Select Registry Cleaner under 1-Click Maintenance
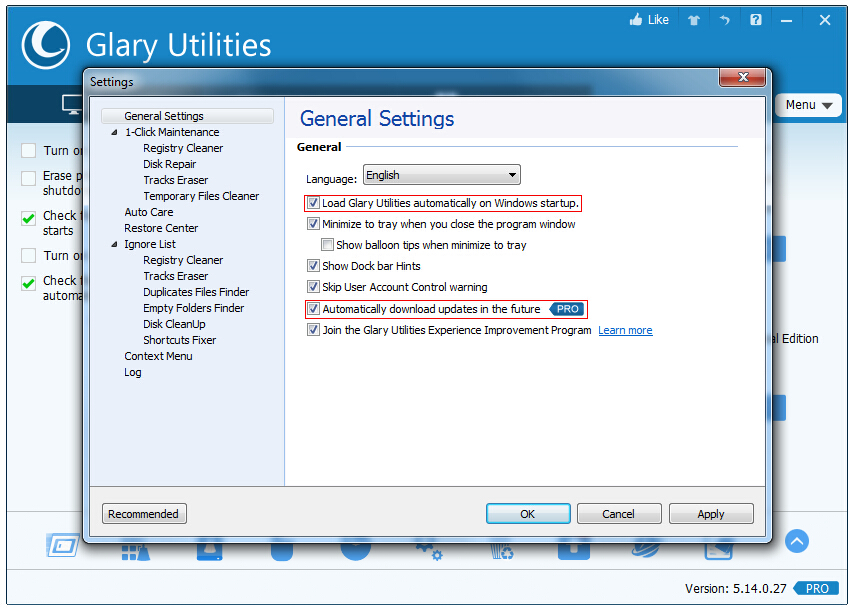The height and width of the screenshot is (611, 853). coord(183,148)
